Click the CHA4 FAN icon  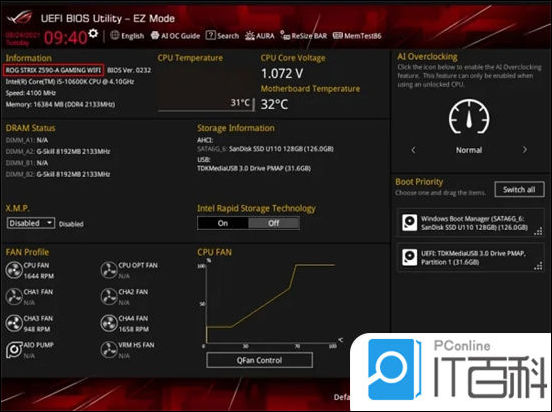[109, 323]
